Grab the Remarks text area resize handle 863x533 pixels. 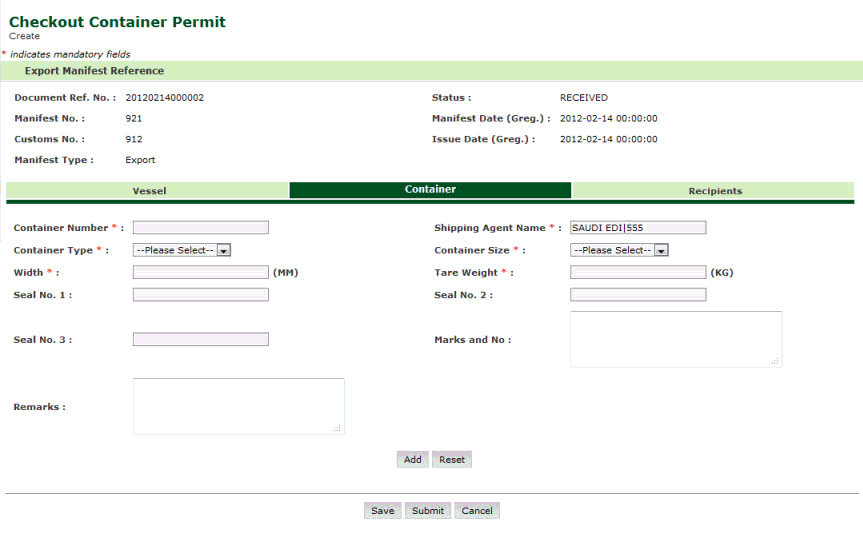coord(338,428)
